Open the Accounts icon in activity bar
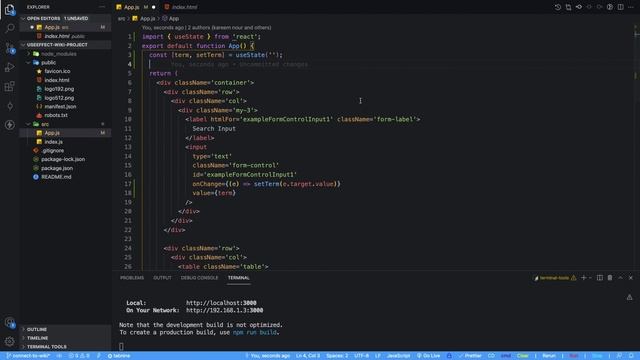Image resolution: width=640 pixels, height=360 pixels. [9, 322]
